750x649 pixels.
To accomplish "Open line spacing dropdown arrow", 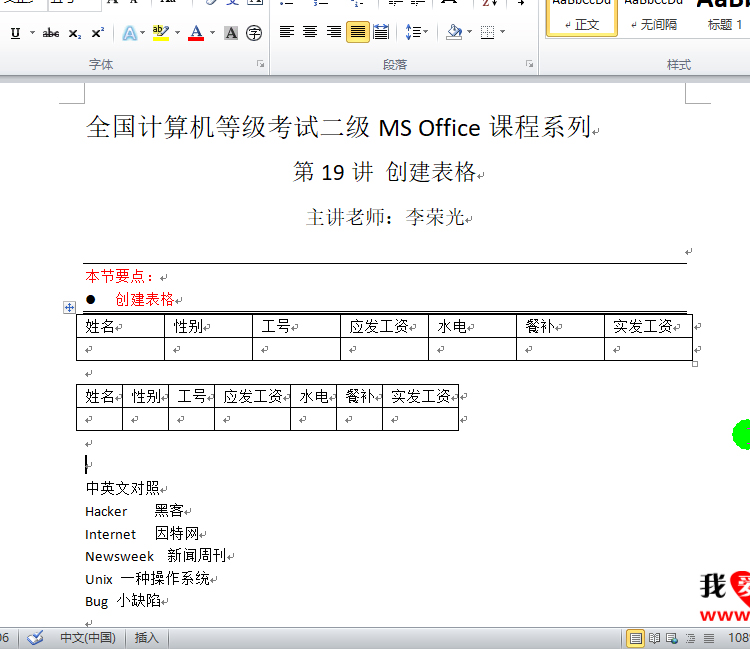I will 426,32.
